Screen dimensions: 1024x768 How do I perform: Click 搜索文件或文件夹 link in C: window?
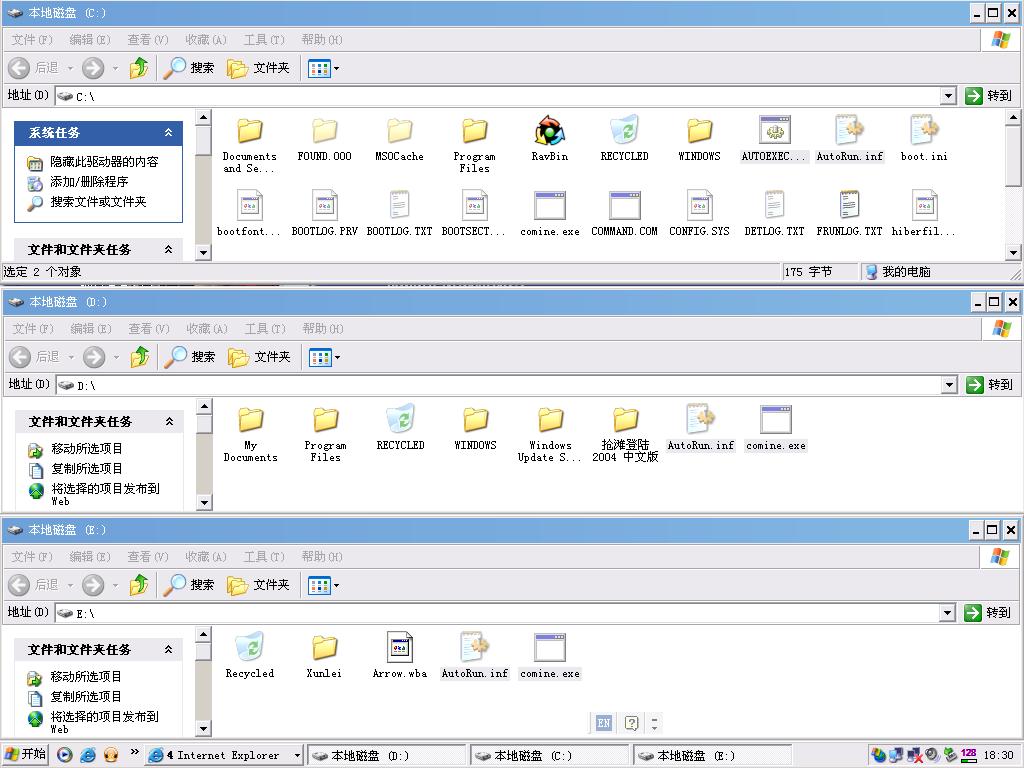tap(98, 202)
